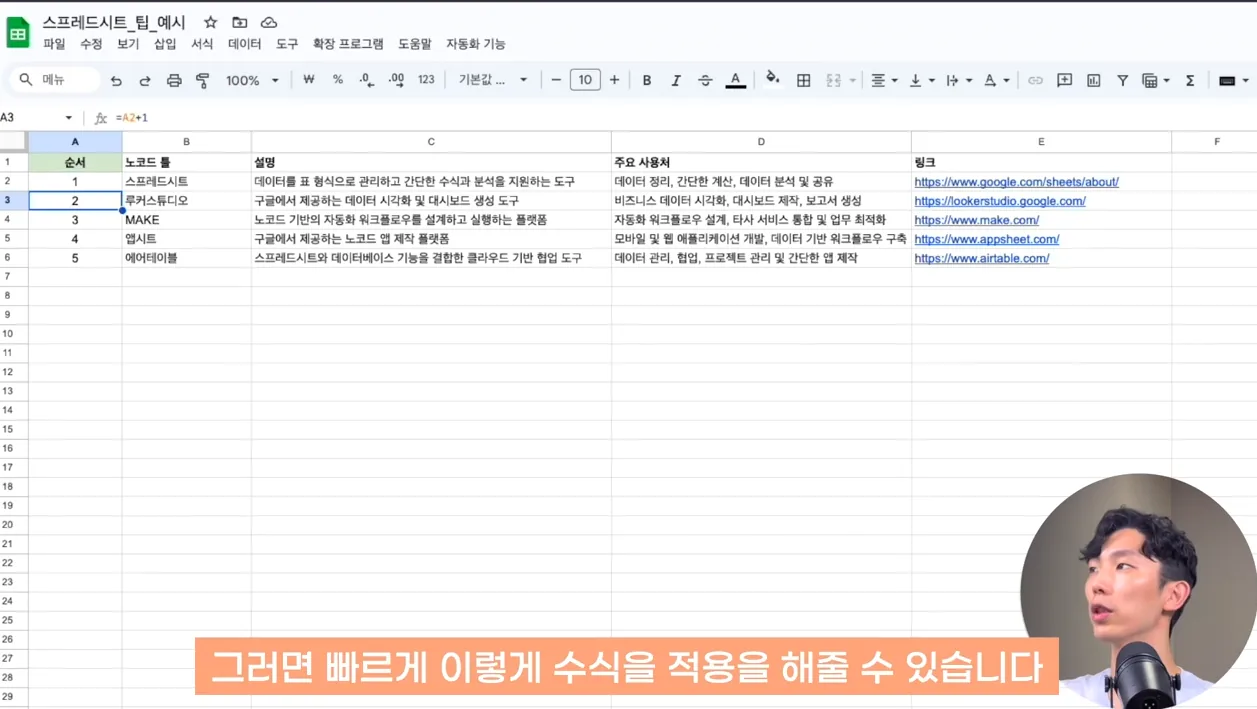Open the 파일 menu
The width and height of the screenshot is (1257, 709).
(x=54, y=44)
